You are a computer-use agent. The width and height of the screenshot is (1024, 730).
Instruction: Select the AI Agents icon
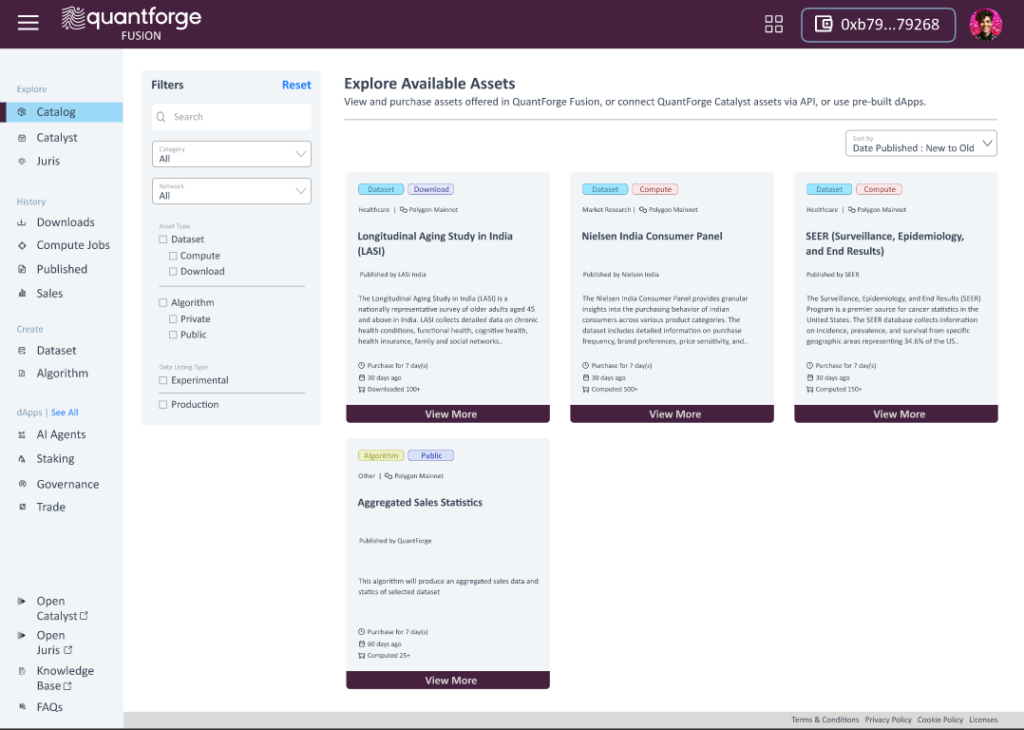tap(22, 435)
